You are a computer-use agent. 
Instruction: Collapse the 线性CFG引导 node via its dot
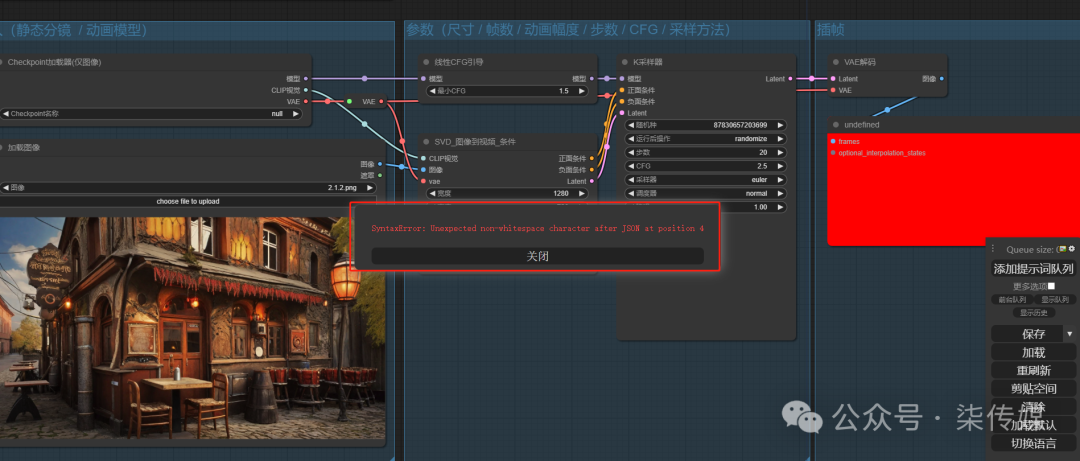point(426,62)
